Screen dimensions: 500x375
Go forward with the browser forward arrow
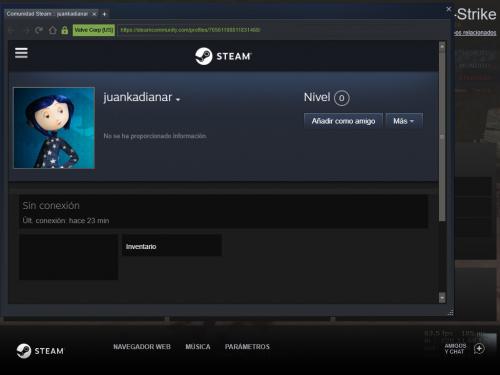coord(26,31)
